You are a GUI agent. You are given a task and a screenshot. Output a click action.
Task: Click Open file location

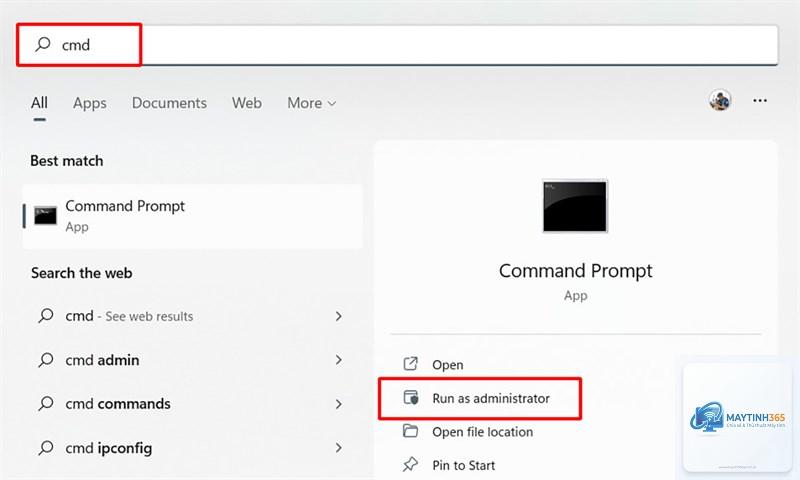[x=482, y=432]
